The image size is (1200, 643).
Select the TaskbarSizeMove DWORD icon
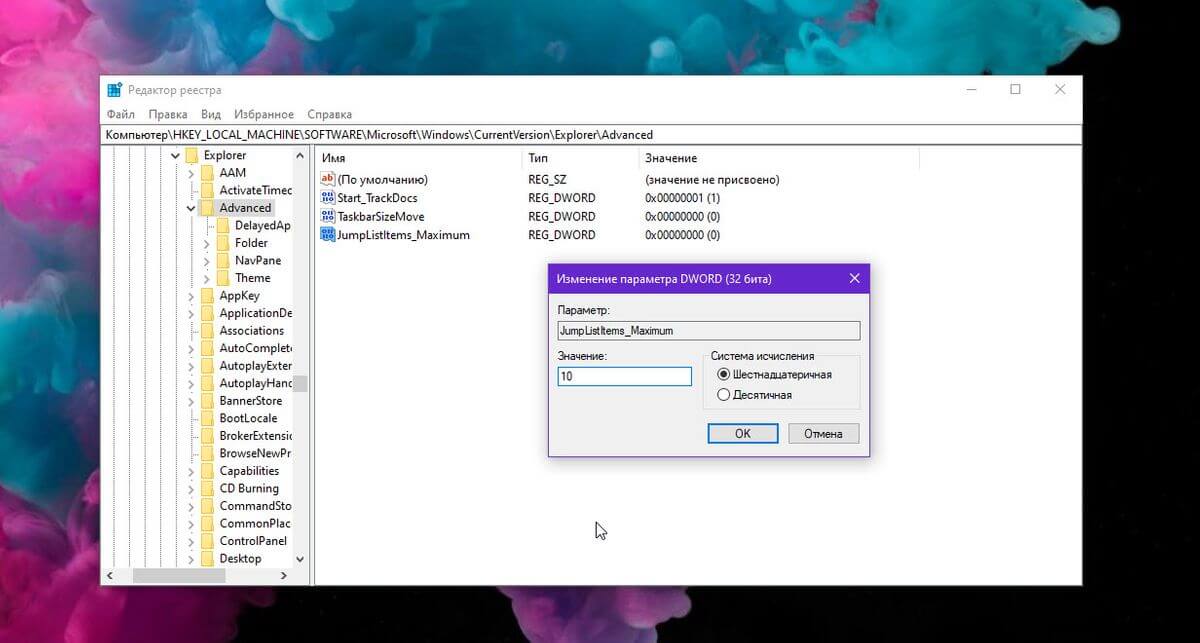point(327,216)
